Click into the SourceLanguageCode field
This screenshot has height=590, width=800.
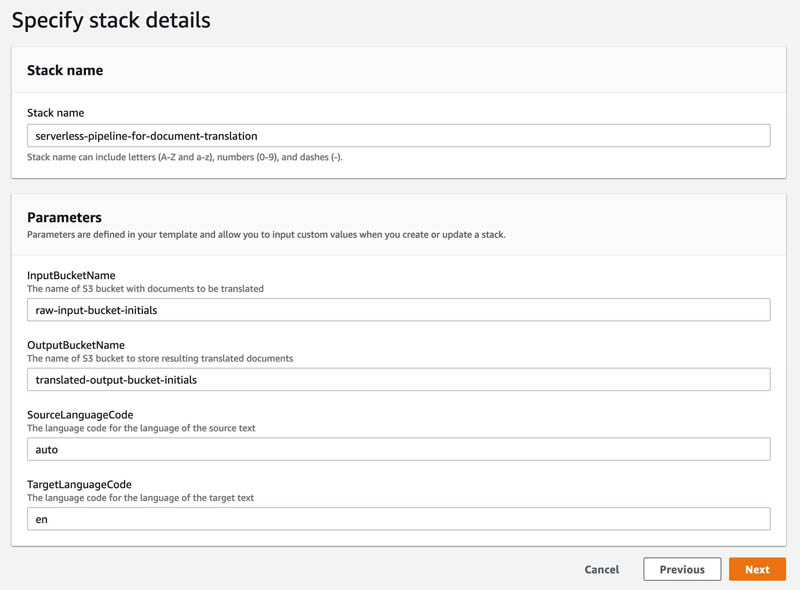click(398, 449)
